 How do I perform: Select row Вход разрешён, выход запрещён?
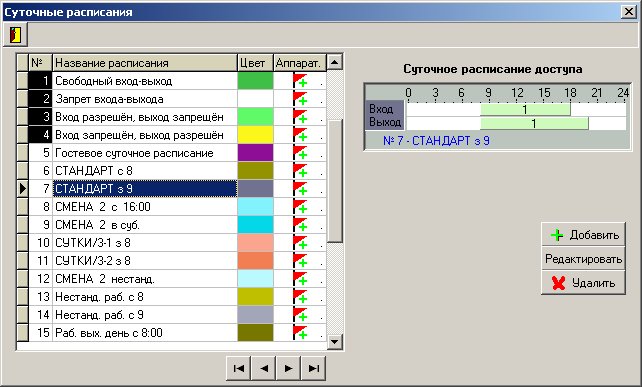click(x=145, y=117)
